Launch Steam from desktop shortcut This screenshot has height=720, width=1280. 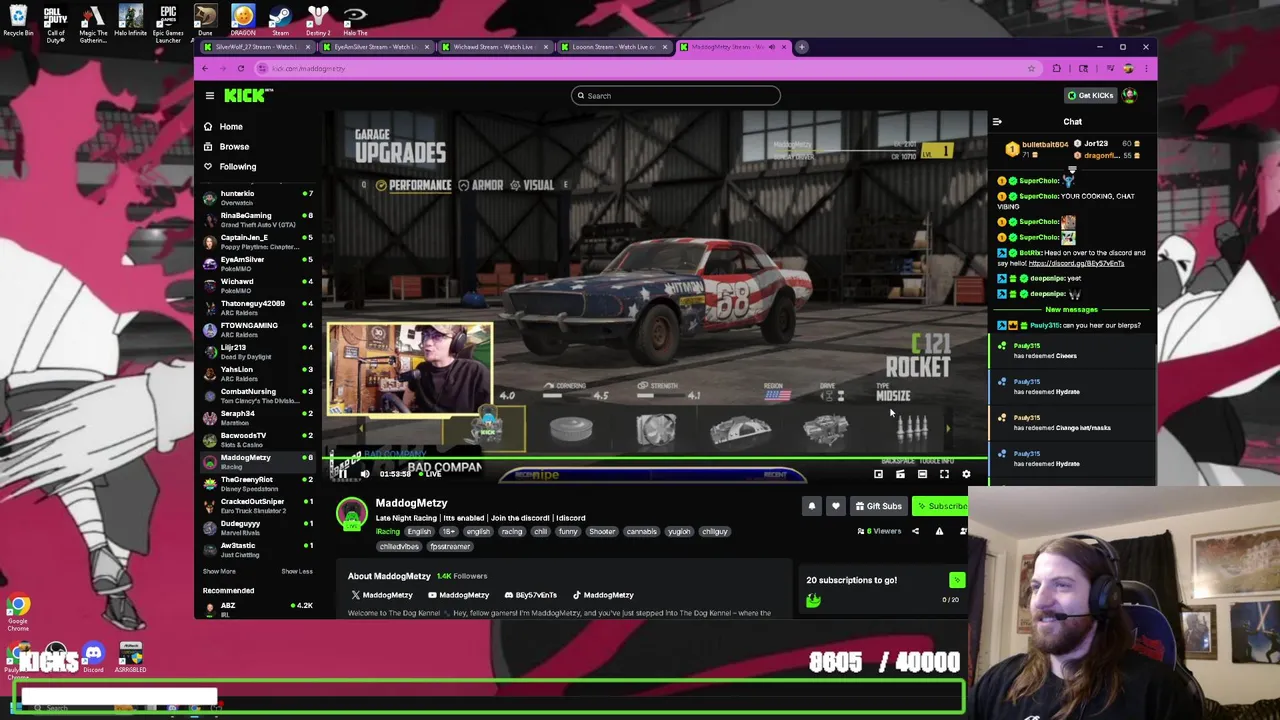click(280, 21)
